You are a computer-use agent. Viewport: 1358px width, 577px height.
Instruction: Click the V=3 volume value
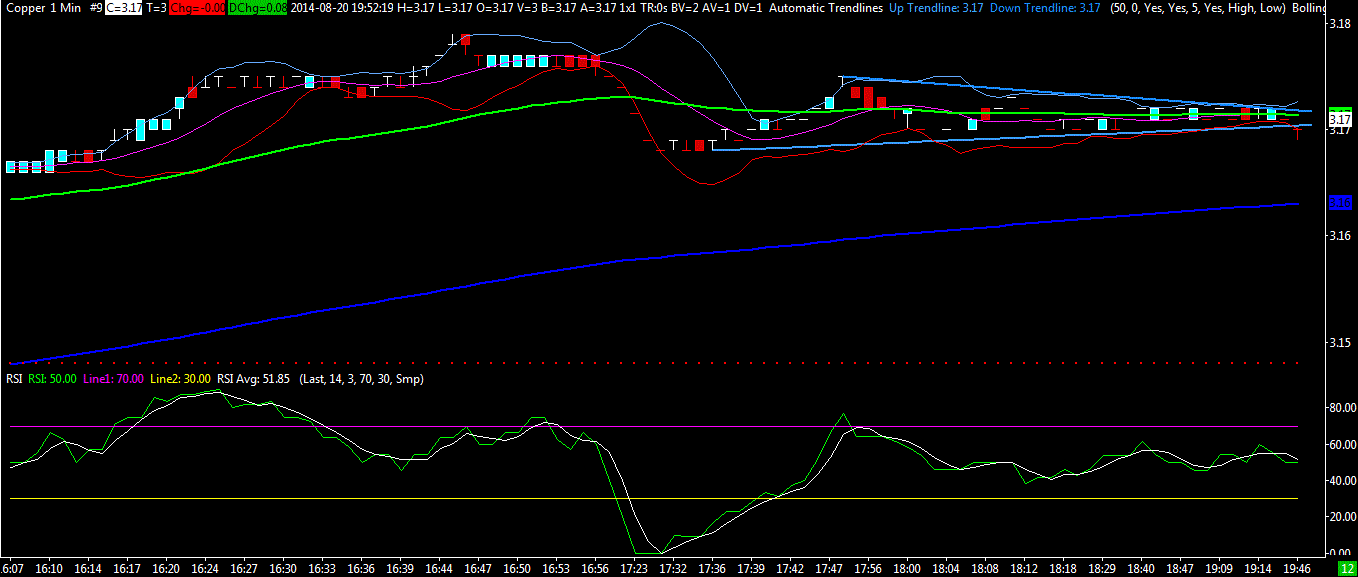pyautogui.click(x=528, y=7)
